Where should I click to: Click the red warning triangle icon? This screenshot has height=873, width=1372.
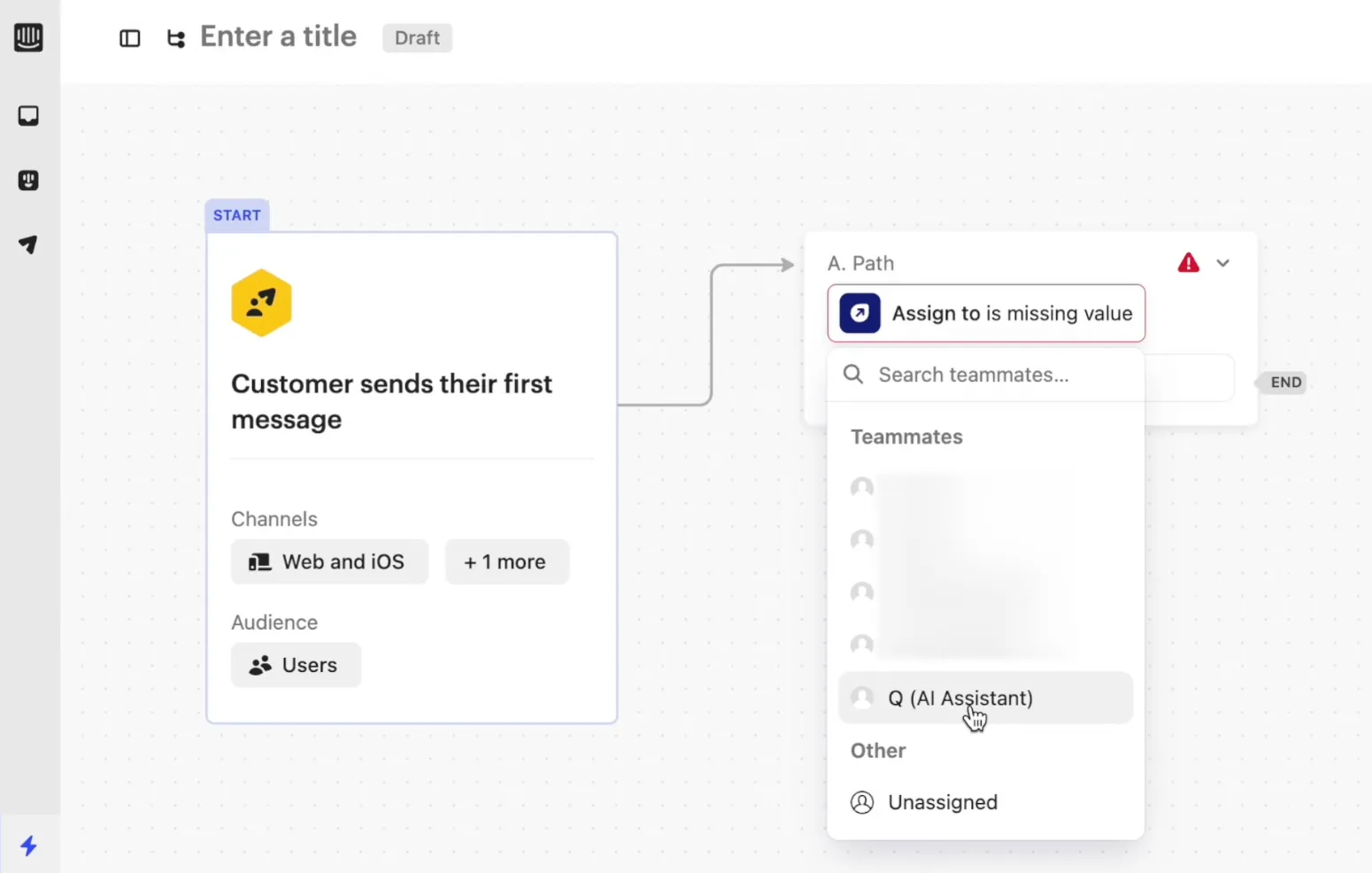click(x=1188, y=263)
